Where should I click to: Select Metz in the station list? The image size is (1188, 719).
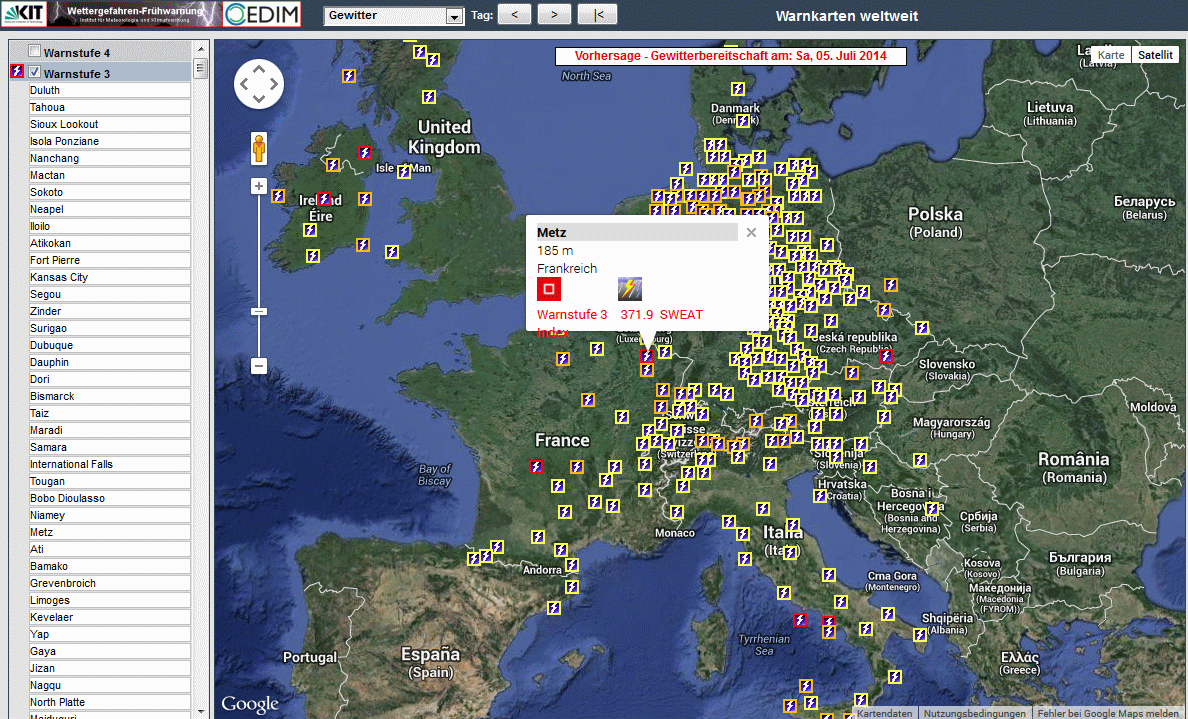109,533
